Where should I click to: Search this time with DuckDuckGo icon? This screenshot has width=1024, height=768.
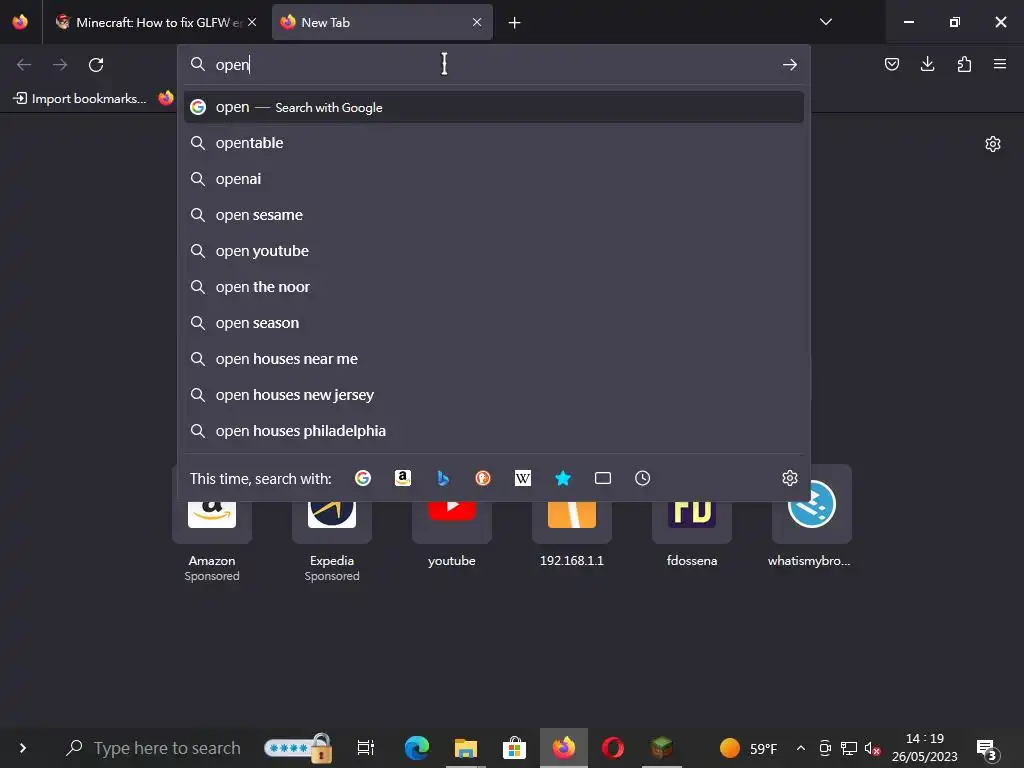(483, 478)
